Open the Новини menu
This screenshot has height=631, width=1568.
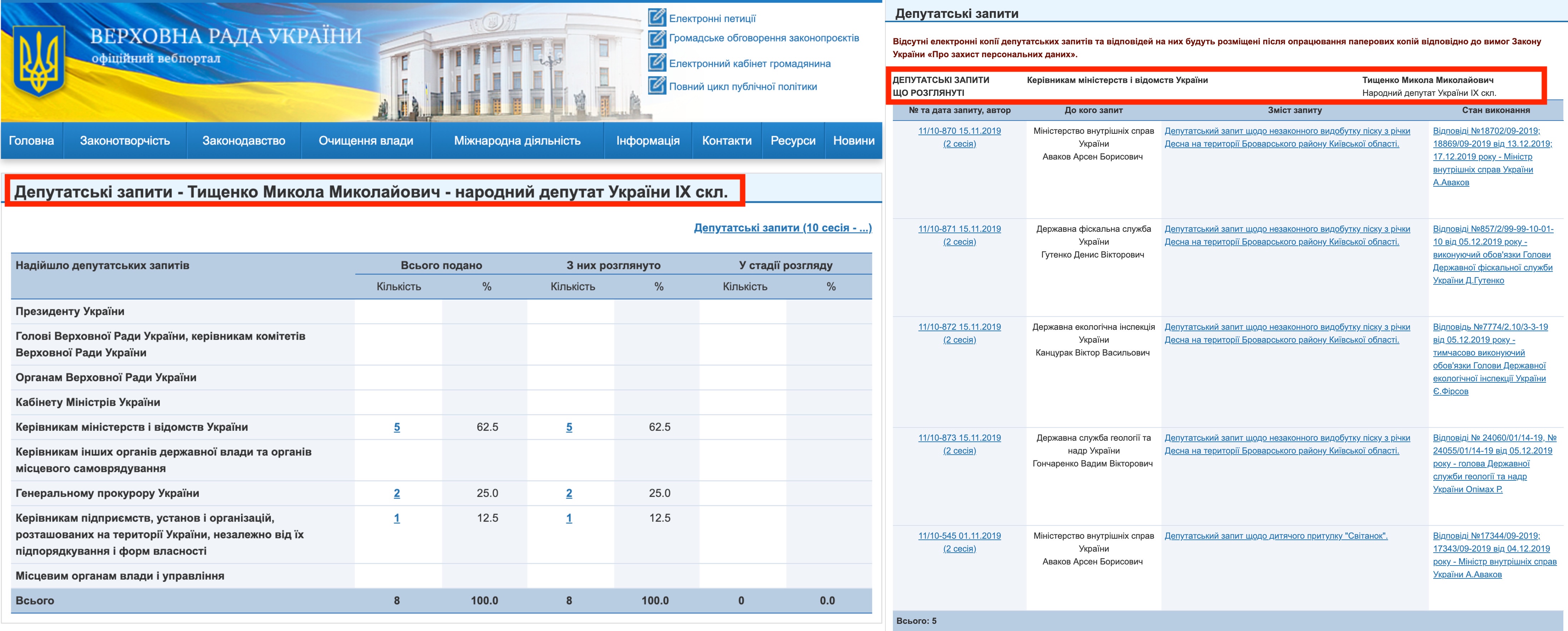(854, 141)
